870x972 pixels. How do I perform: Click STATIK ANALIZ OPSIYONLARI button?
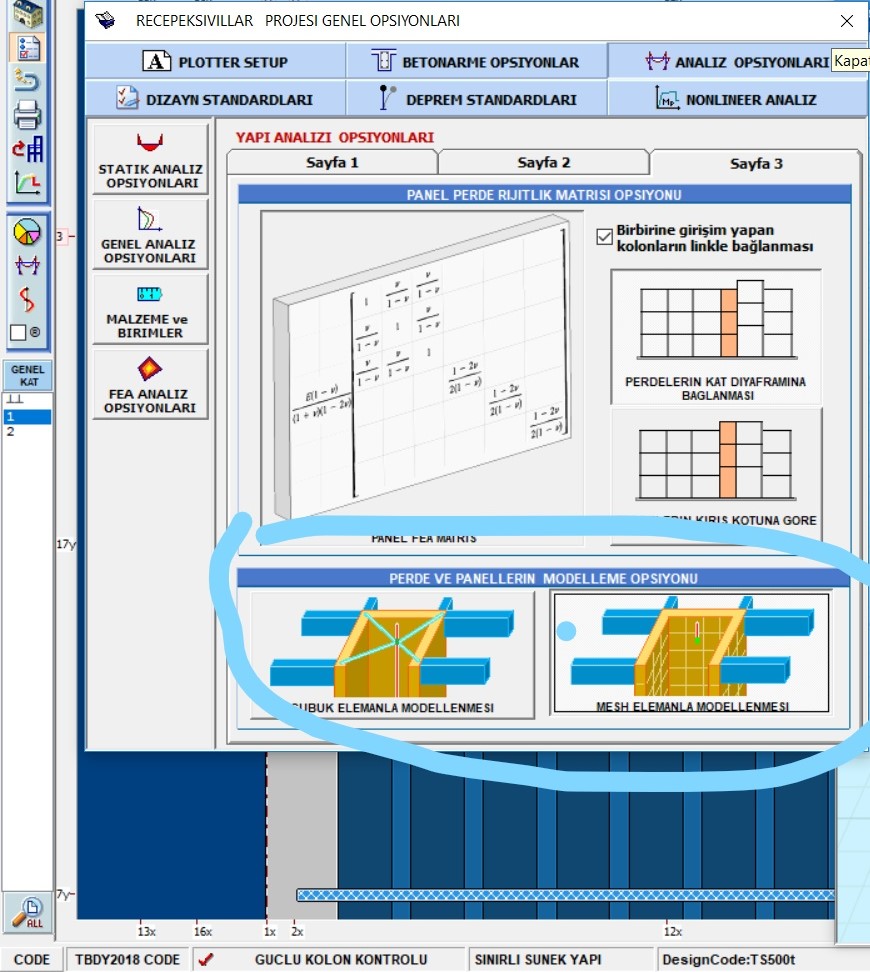[150, 159]
